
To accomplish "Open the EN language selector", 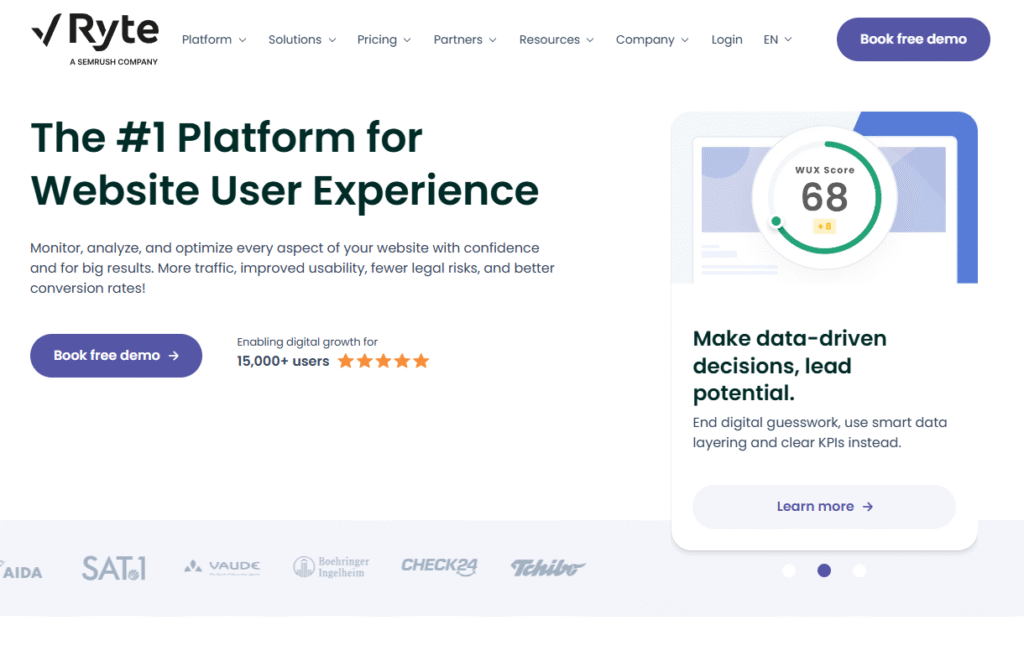I will (x=777, y=40).
